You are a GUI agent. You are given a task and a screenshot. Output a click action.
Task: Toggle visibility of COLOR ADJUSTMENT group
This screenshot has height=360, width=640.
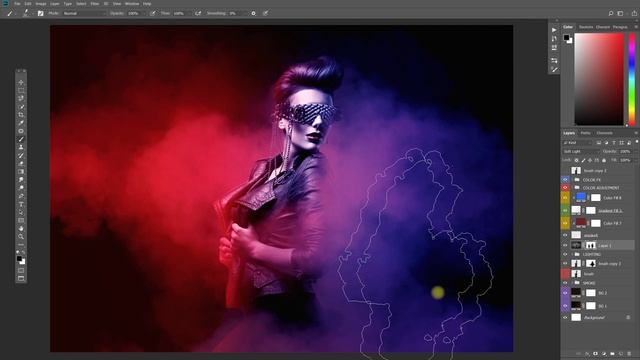tap(565, 188)
